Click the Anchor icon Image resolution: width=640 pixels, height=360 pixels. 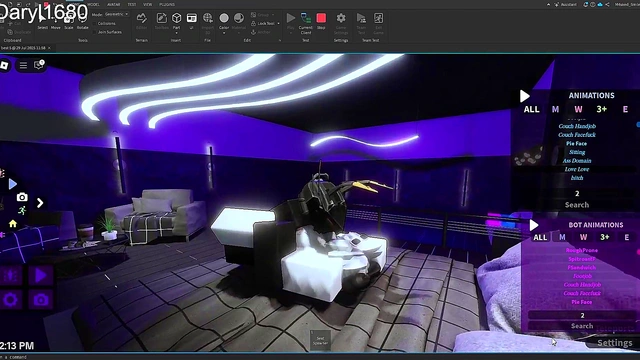pos(253,32)
